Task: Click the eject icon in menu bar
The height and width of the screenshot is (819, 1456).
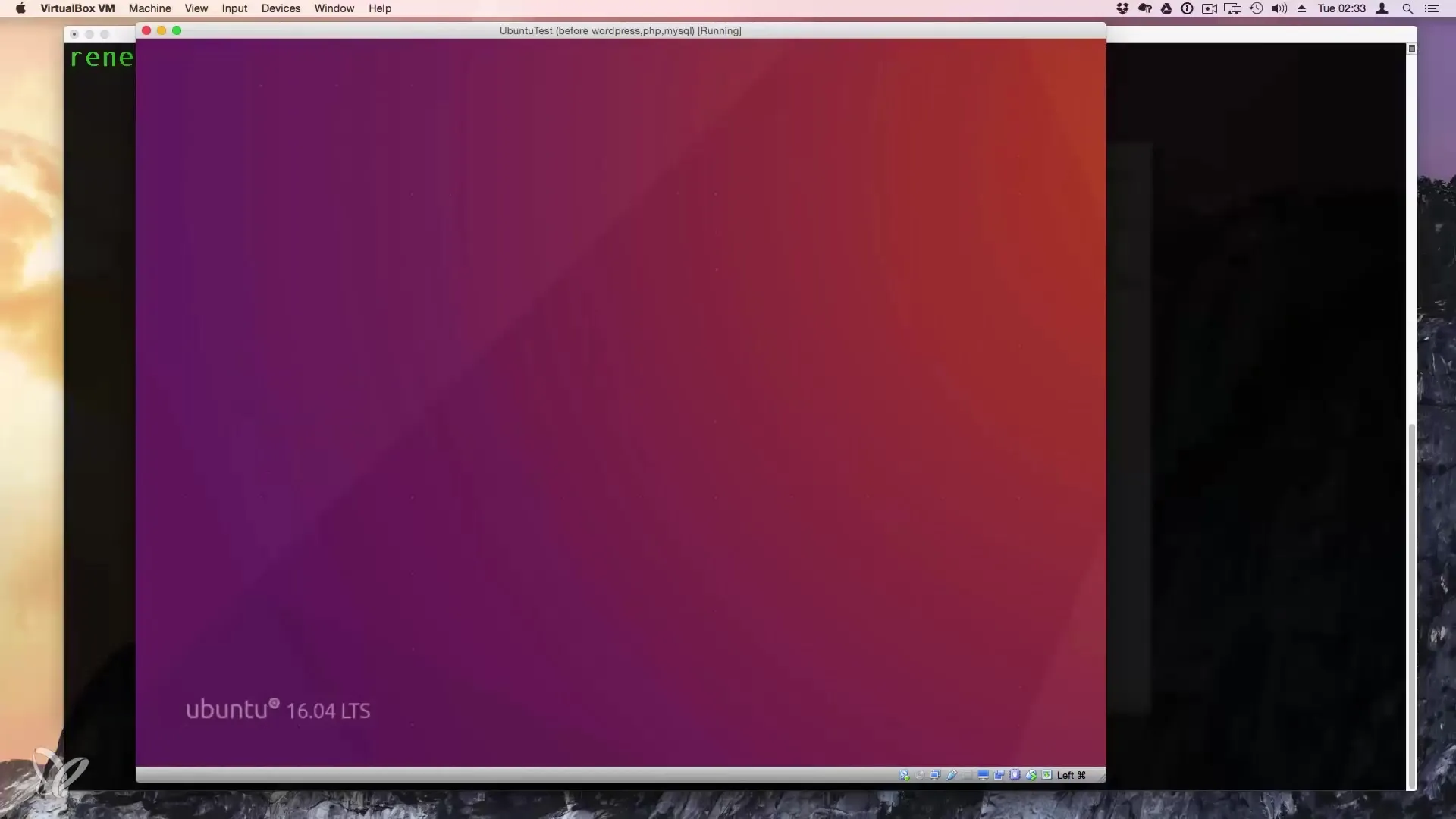Action: coord(1302,8)
